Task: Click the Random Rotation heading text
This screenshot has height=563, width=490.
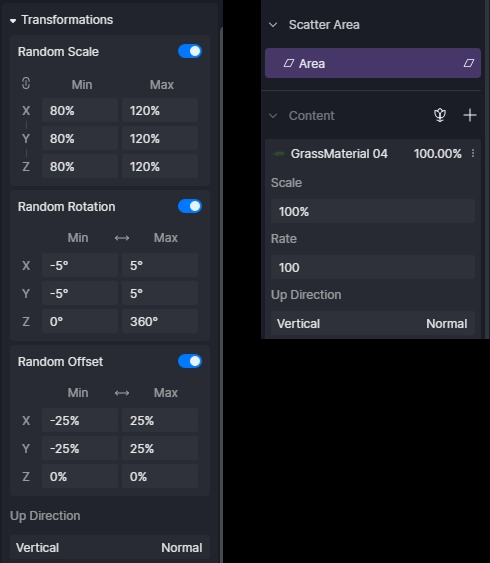Action: (x=66, y=207)
